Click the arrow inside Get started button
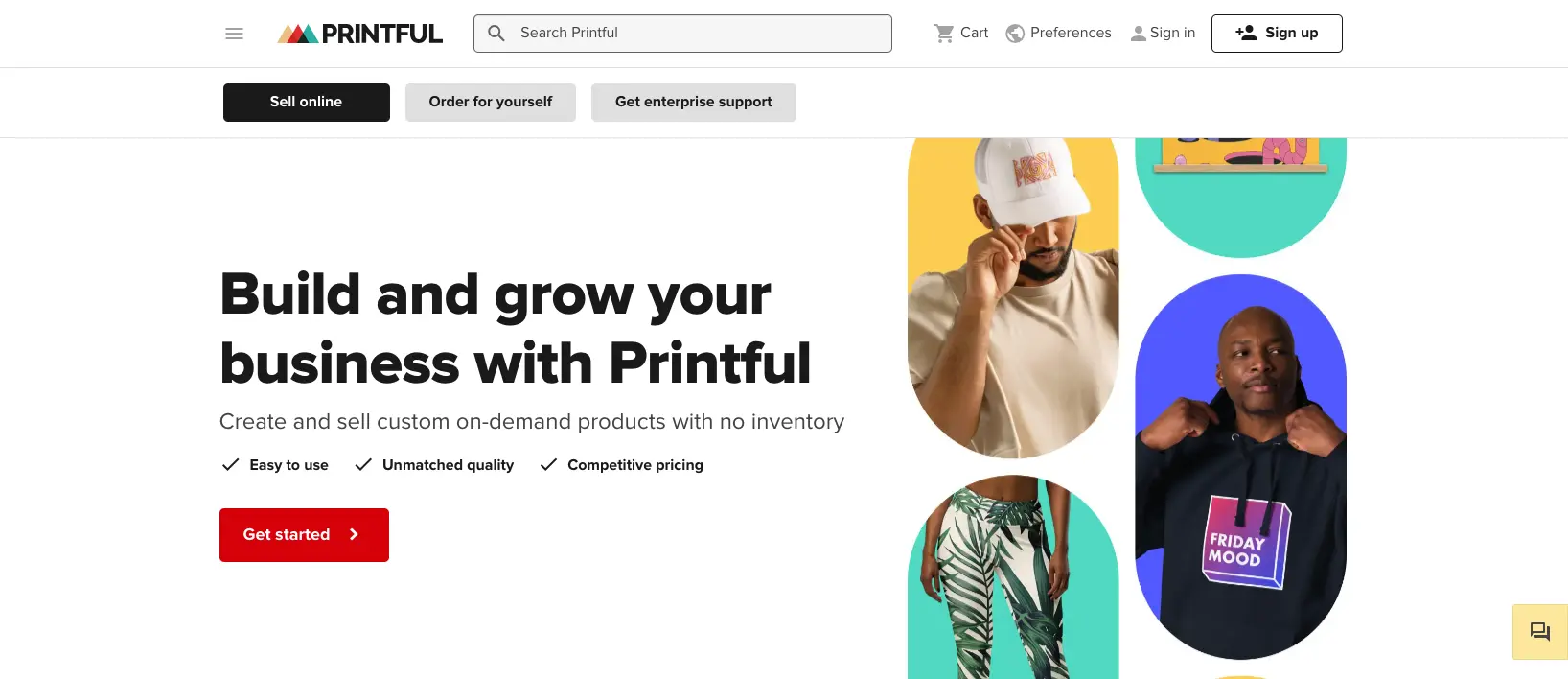 [355, 534]
